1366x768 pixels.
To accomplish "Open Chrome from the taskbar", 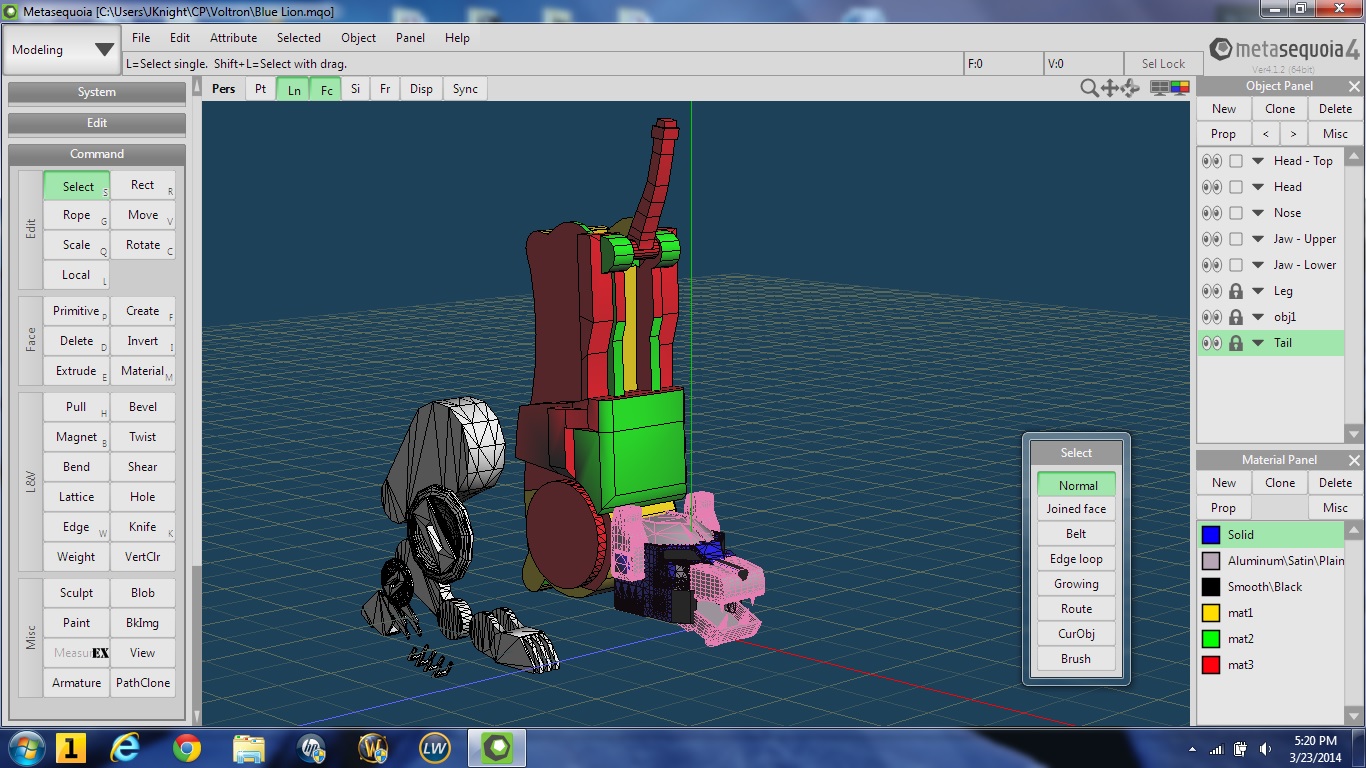I will [x=187, y=748].
